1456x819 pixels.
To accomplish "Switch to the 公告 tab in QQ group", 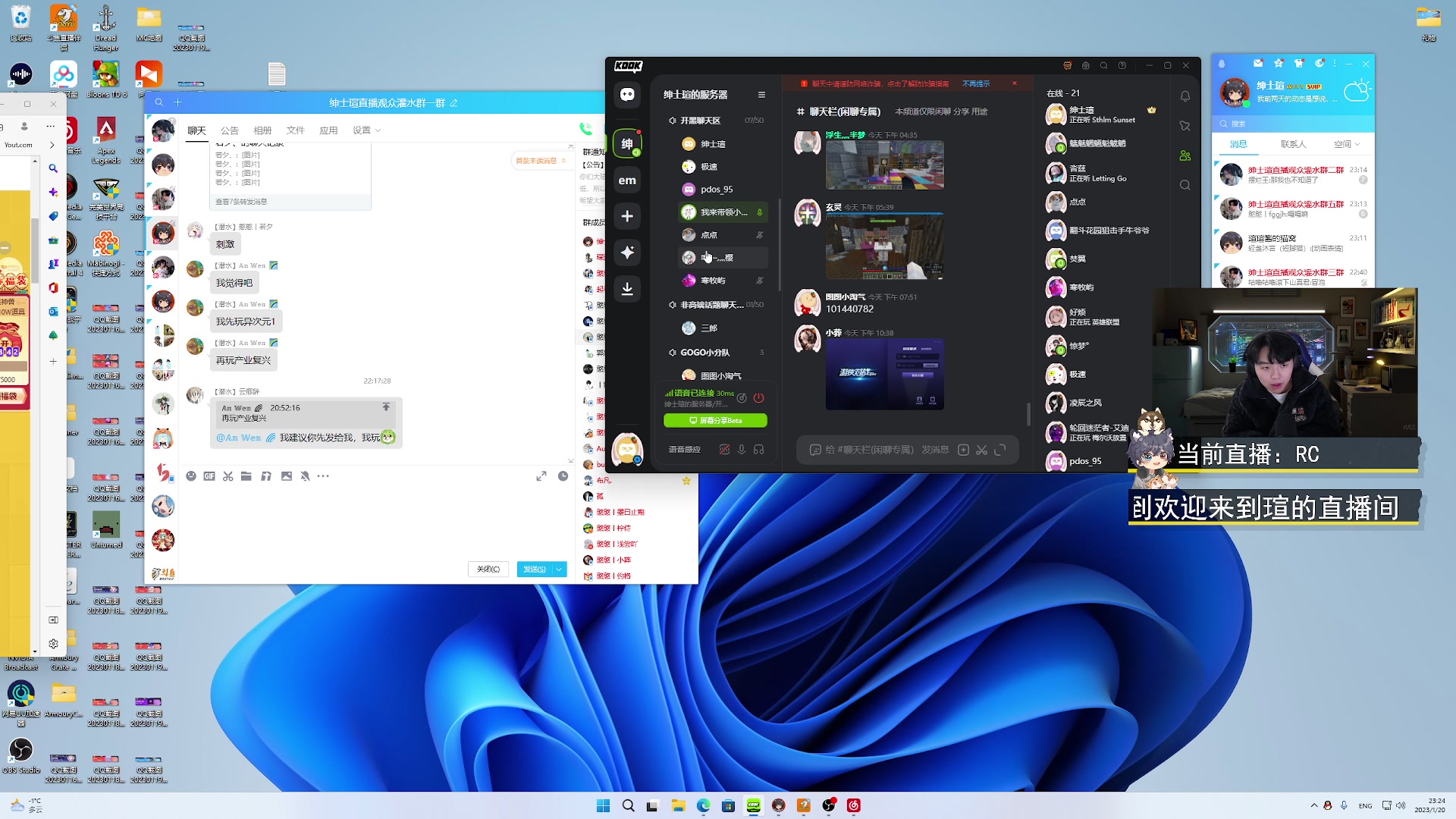I will [x=229, y=130].
